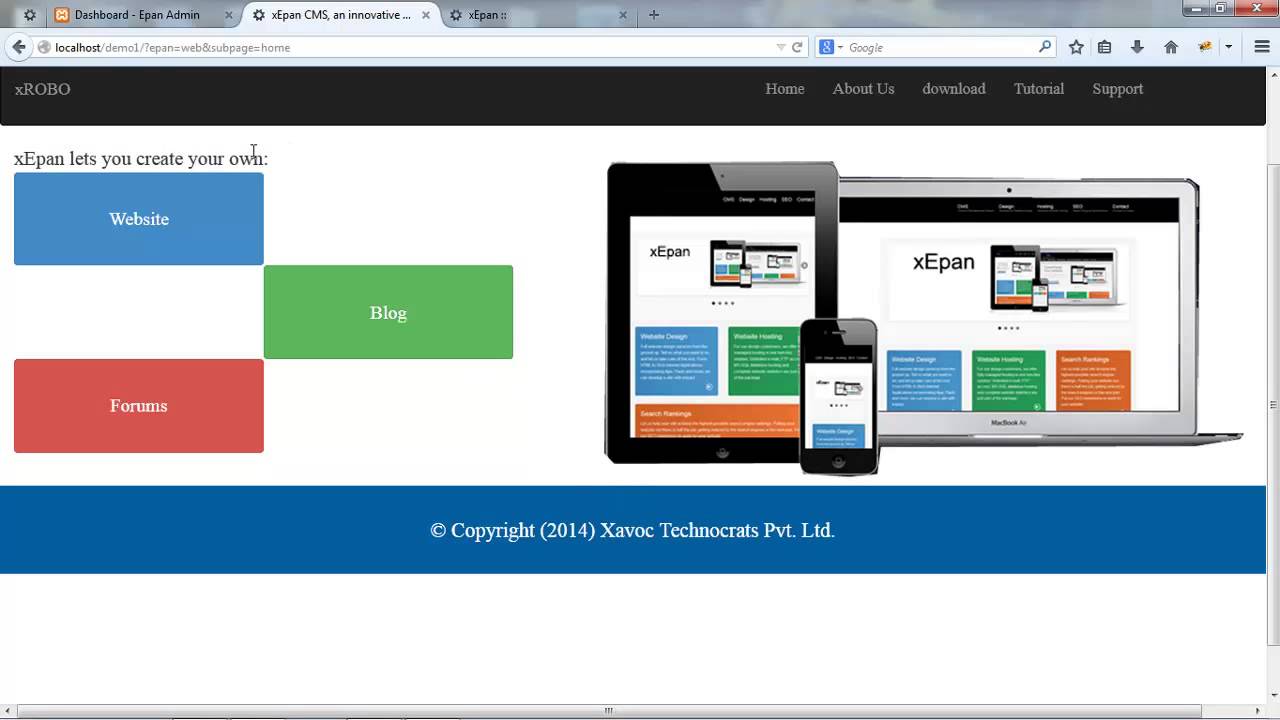Close the Dashboard - Epan Admin tab

pos(228,15)
